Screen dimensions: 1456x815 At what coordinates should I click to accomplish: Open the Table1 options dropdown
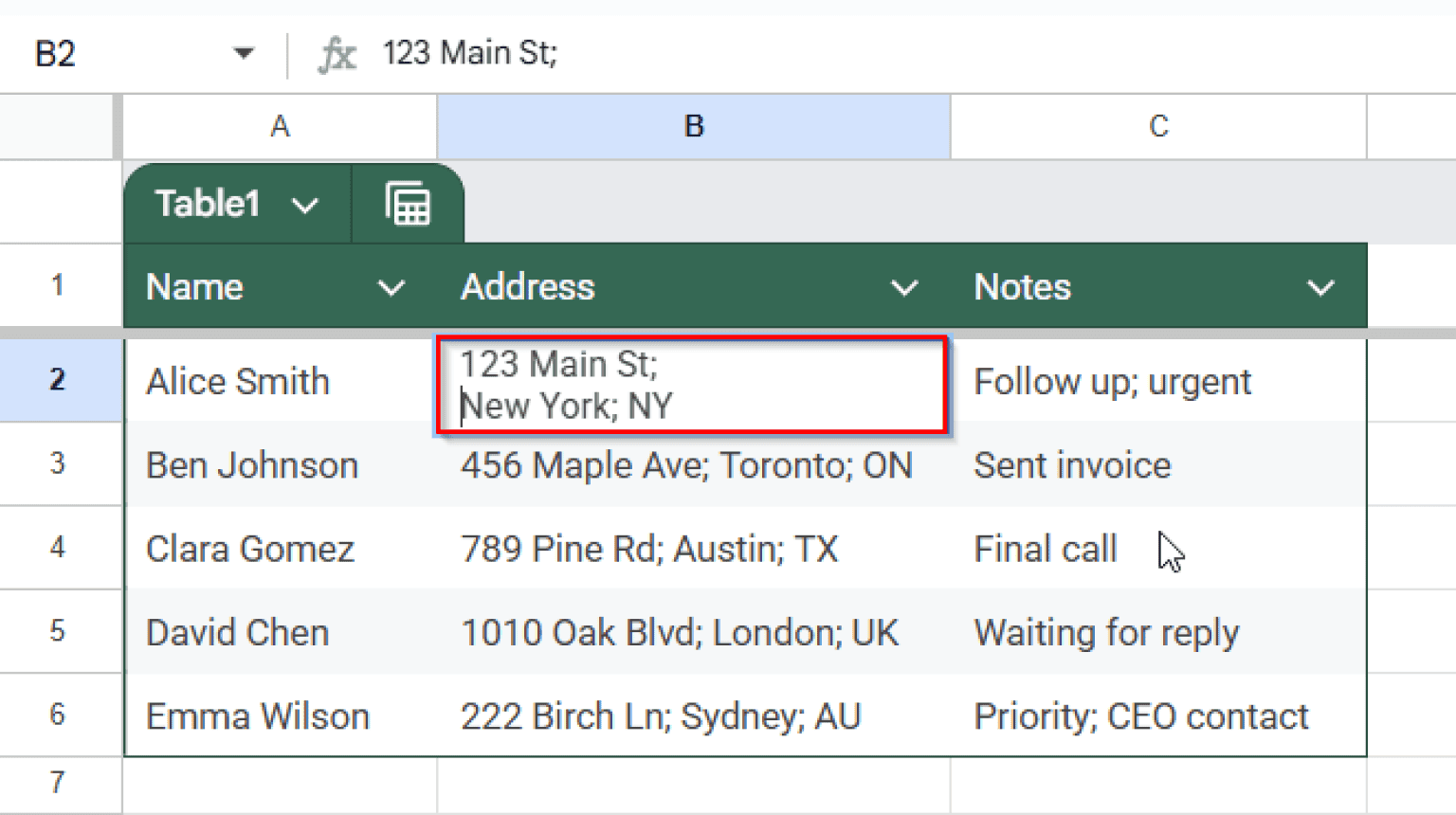pos(305,205)
